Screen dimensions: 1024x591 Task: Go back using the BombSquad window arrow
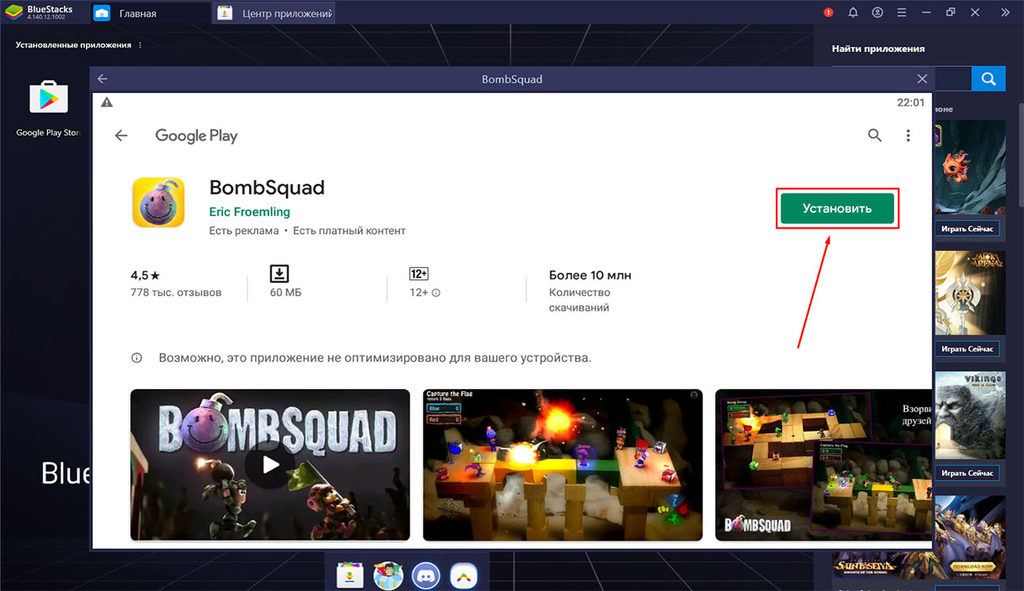pos(103,79)
